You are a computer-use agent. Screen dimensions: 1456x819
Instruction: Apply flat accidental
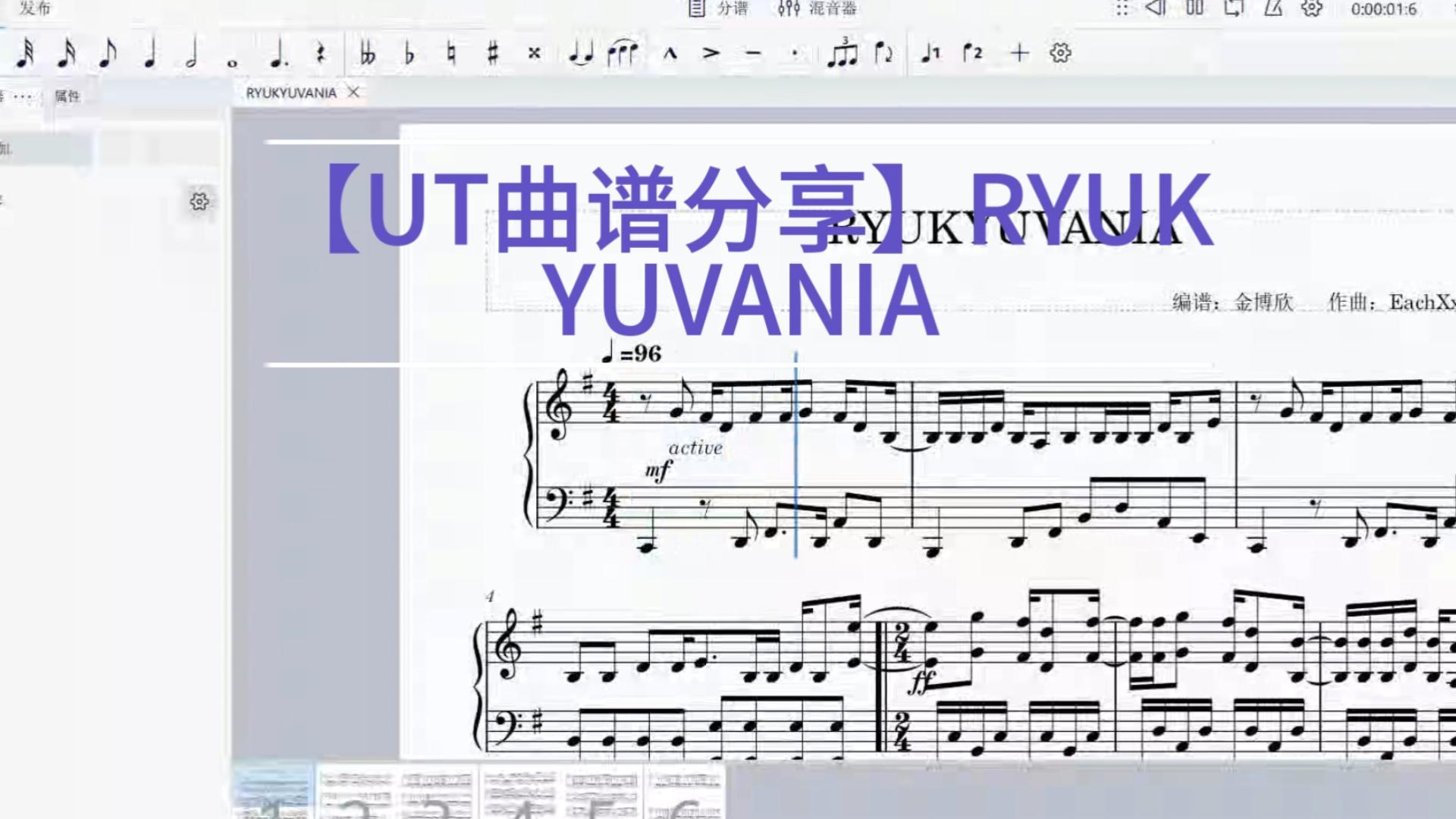coord(409,53)
